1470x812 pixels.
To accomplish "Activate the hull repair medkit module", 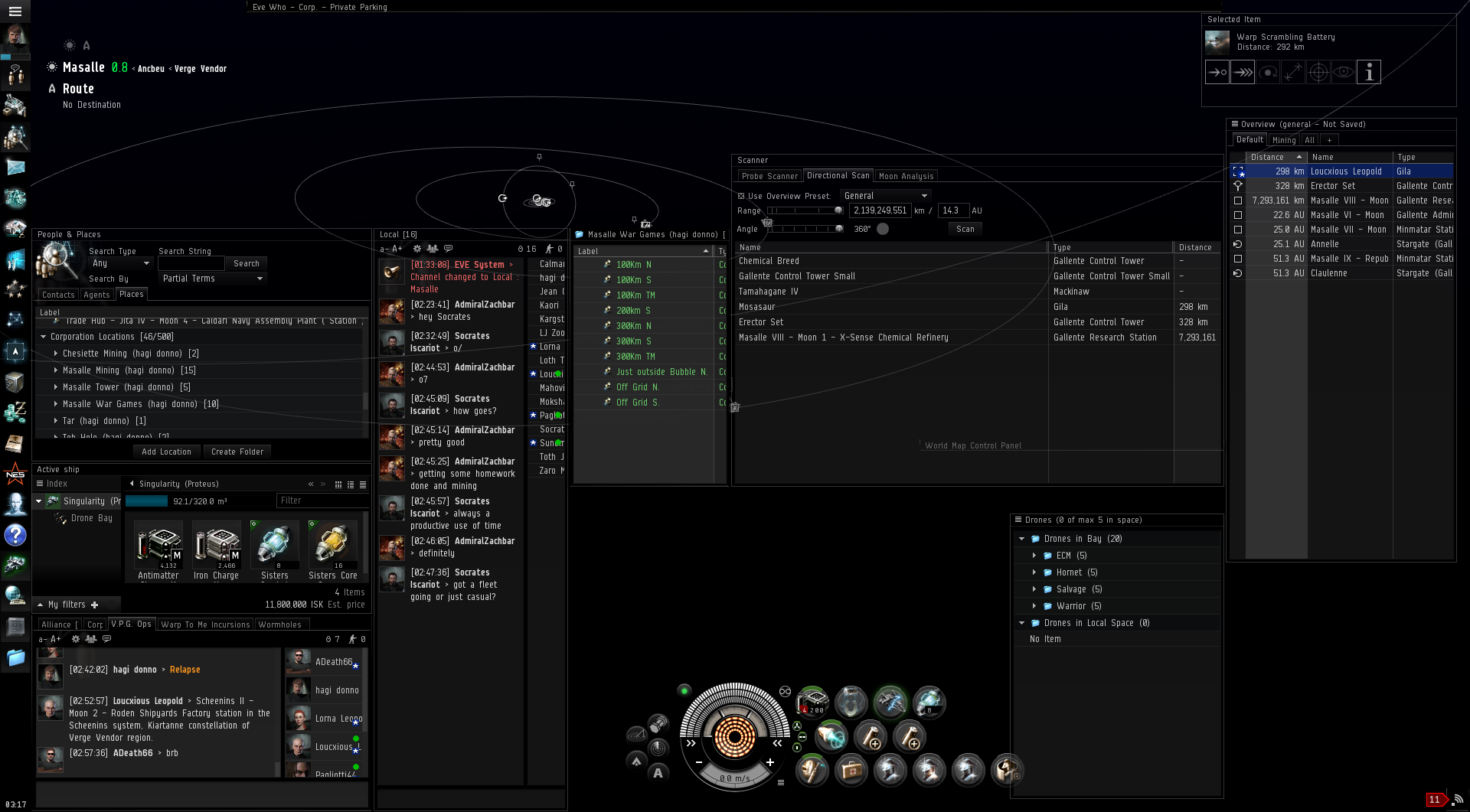I will [851, 770].
